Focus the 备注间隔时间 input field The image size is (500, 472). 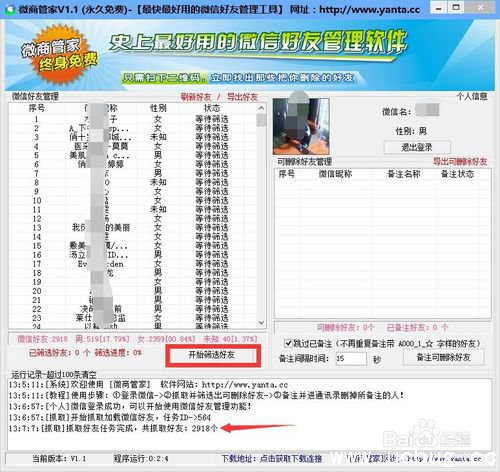(351, 359)
